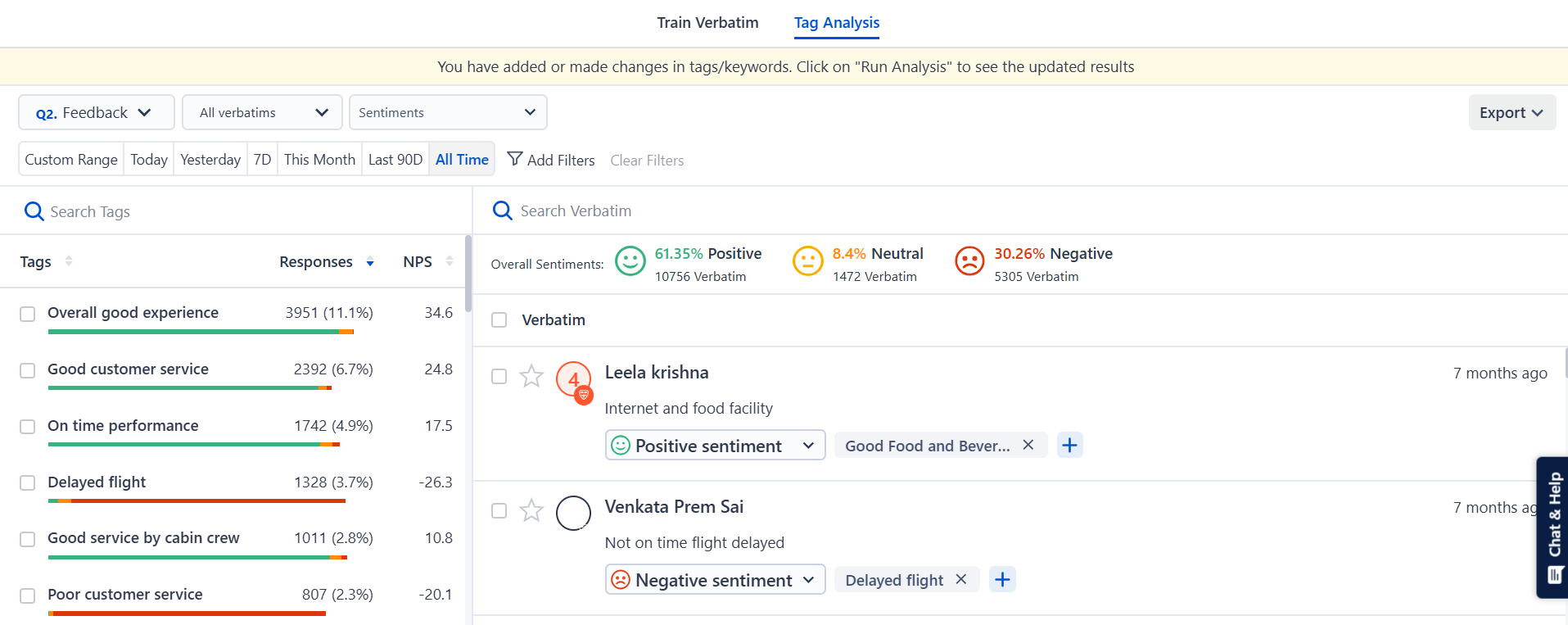
Task: Switch to the Train Verbatim tab
Action: (707, 22)
